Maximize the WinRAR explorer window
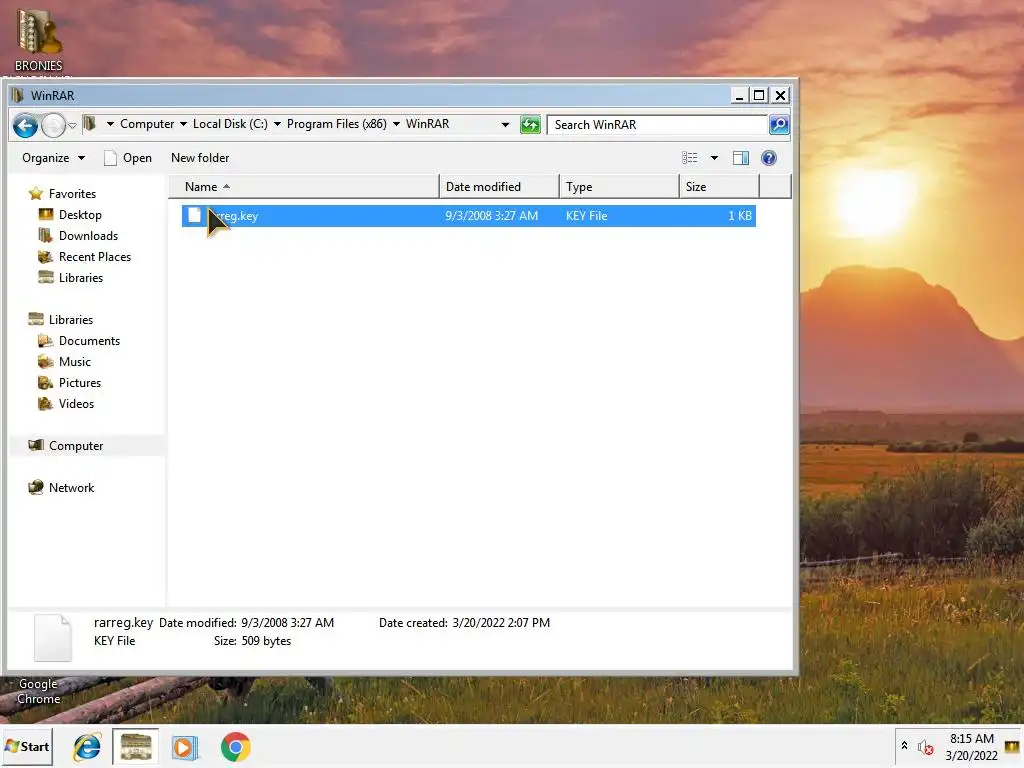Screen dimensions: 1024x768 click(759, 95)
